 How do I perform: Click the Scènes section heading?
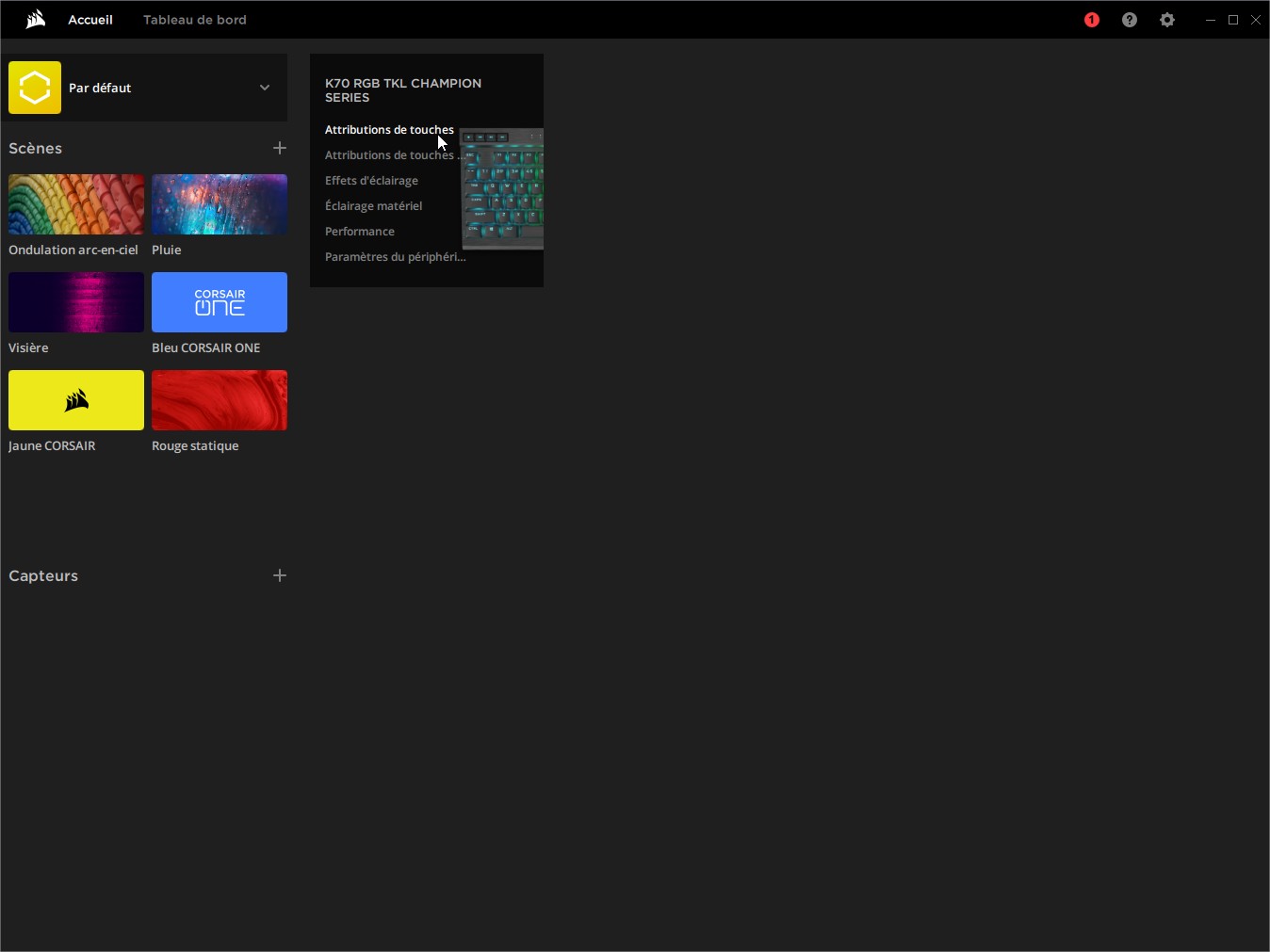click(x=36, y=148)
